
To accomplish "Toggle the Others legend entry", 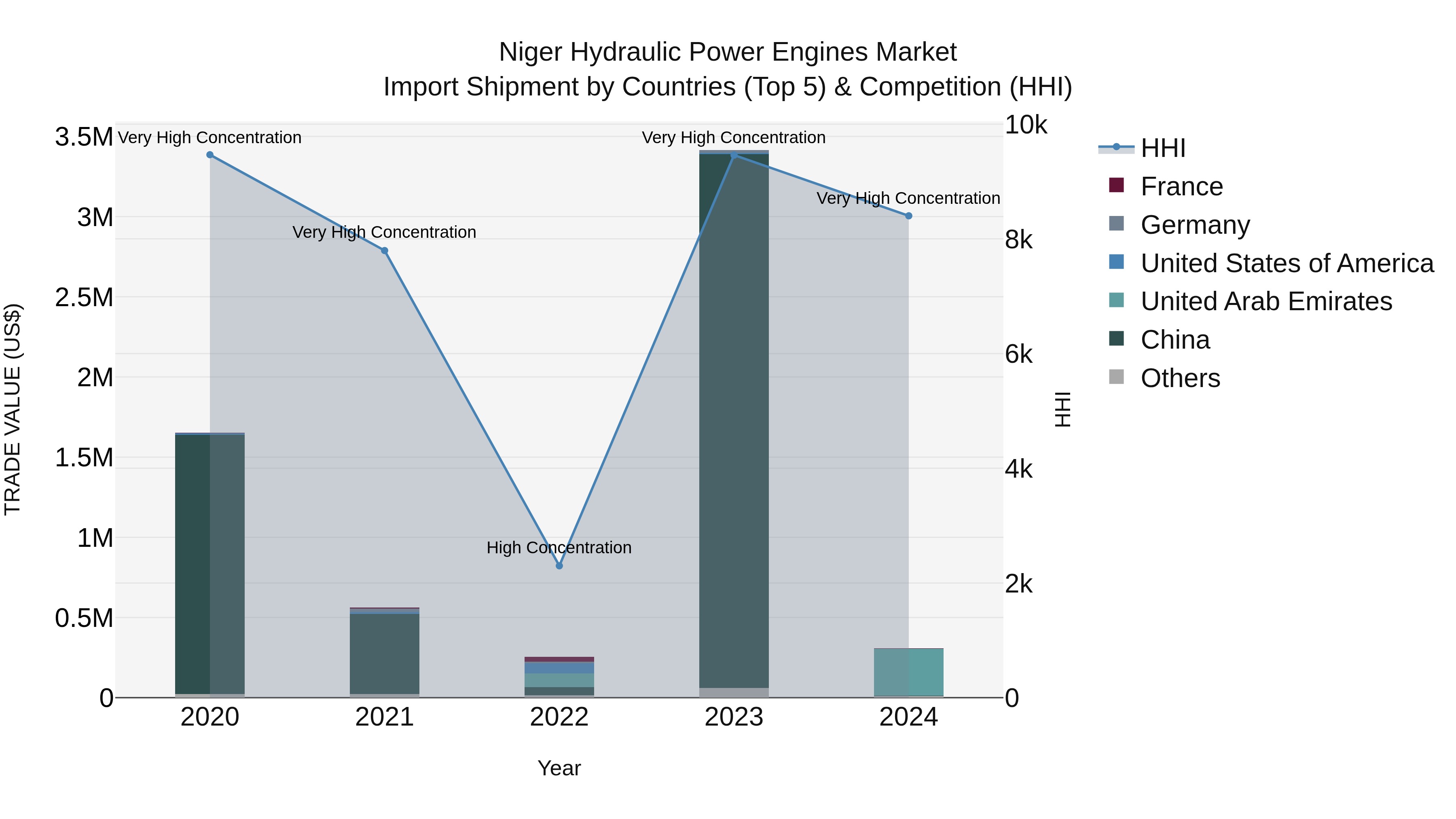I will (1164, 378).
